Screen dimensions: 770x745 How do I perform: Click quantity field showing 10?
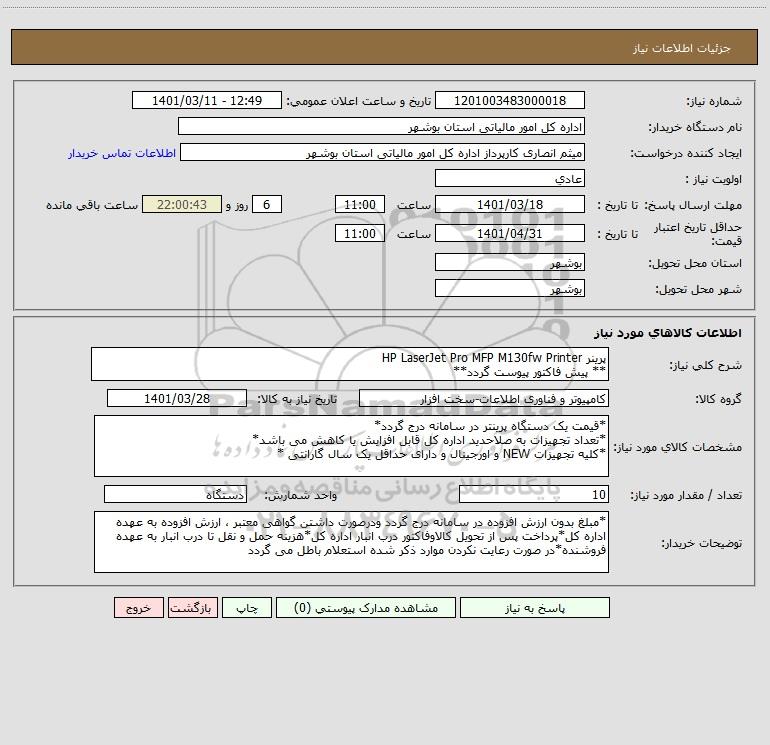coord(534,495)
